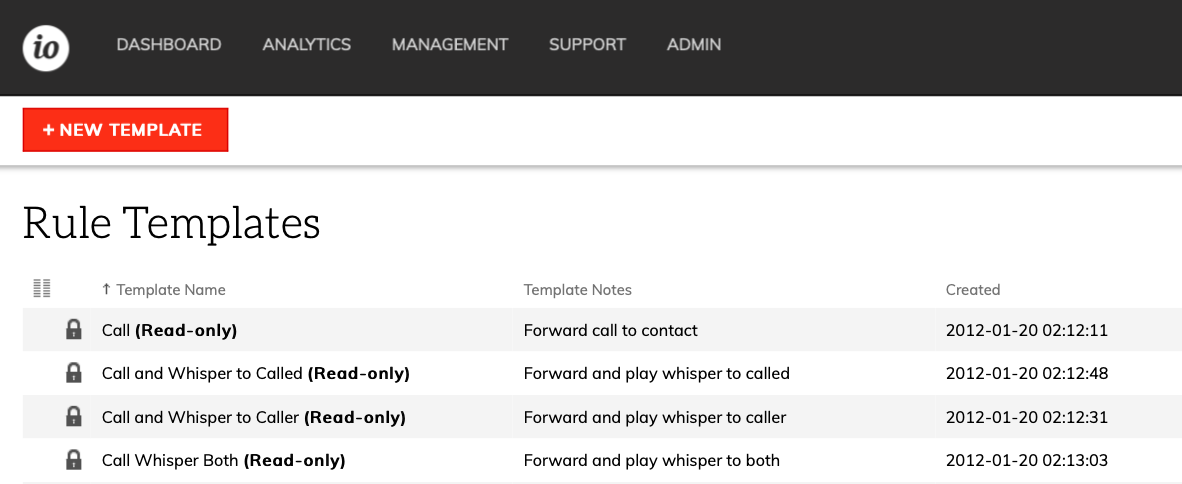Click the io logo icon
This screenshot has height=484, width=1182.
click(46, 47)
